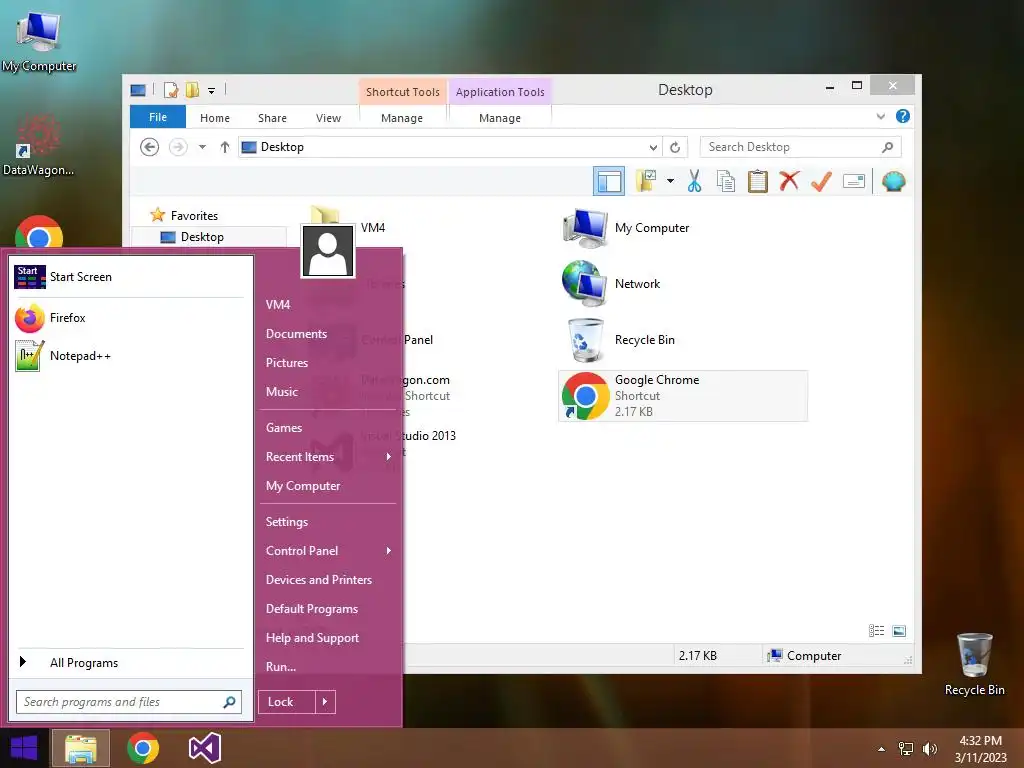1024x768 pixels.
Task: Open Settings from start menu
Action: (x=287, y=522)
